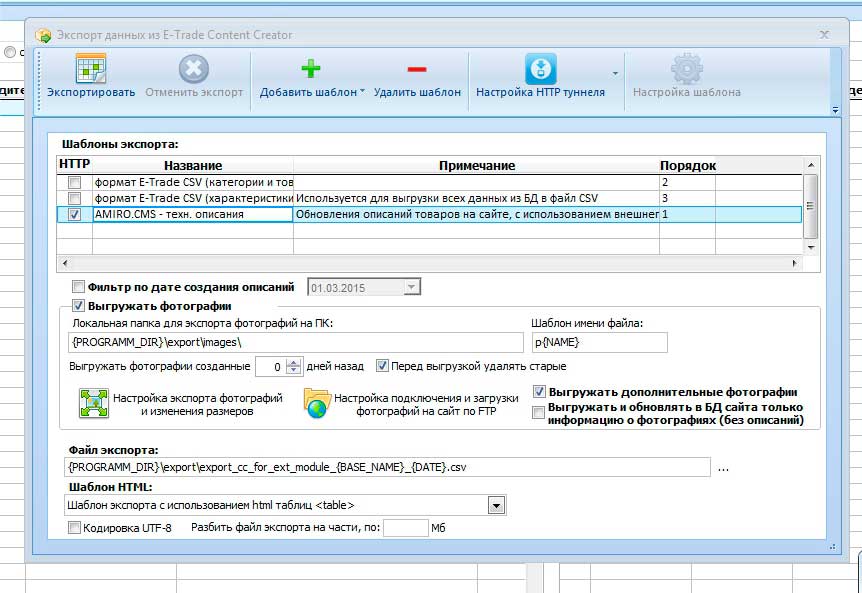The width and height of the screenshot is (862, 593).
Task: Click the Отменить экспорт cancel icon
Action: [194, 69]
